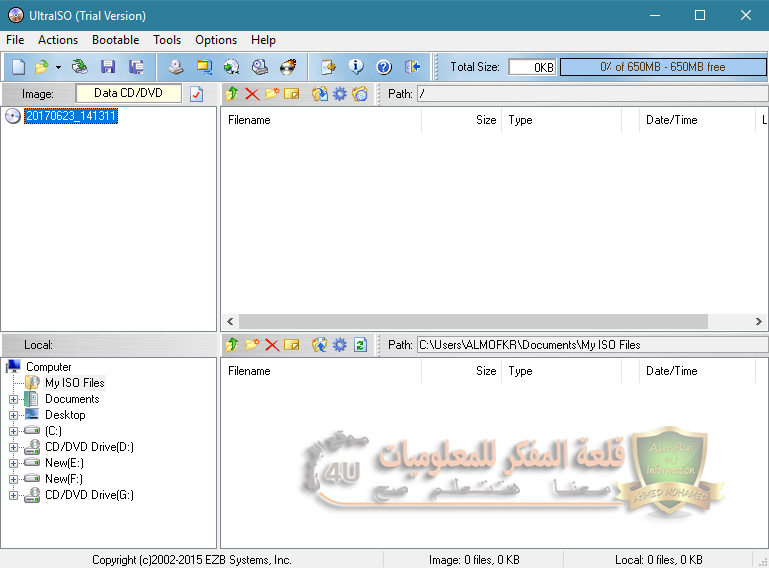The width and height of the screenshot is (769, 568).
Task: Sort Image pane by the Type column header
Action: pyautogui.click(x=562, y=120)
